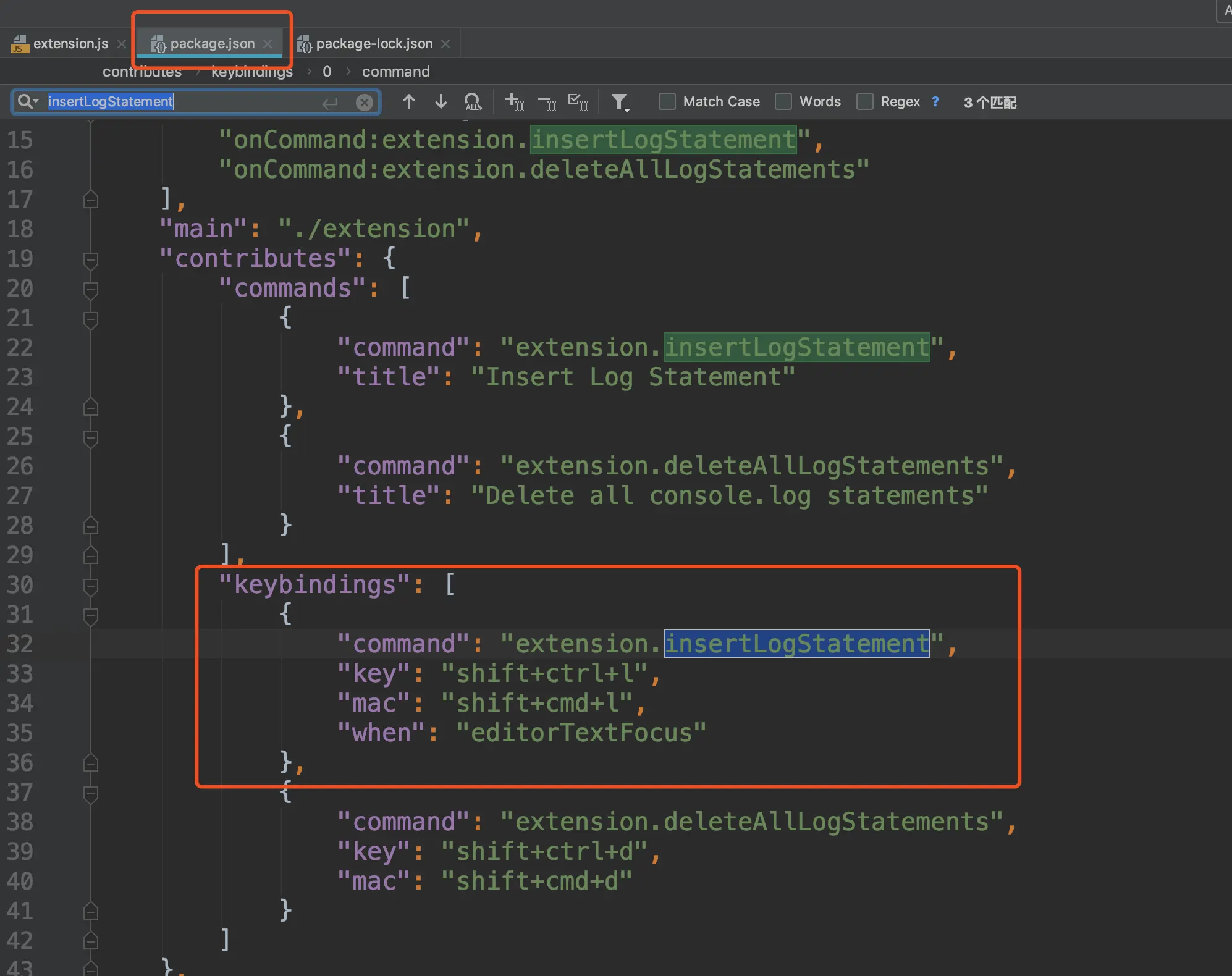Close the package-lock.json tab

[x=445, y=44]
